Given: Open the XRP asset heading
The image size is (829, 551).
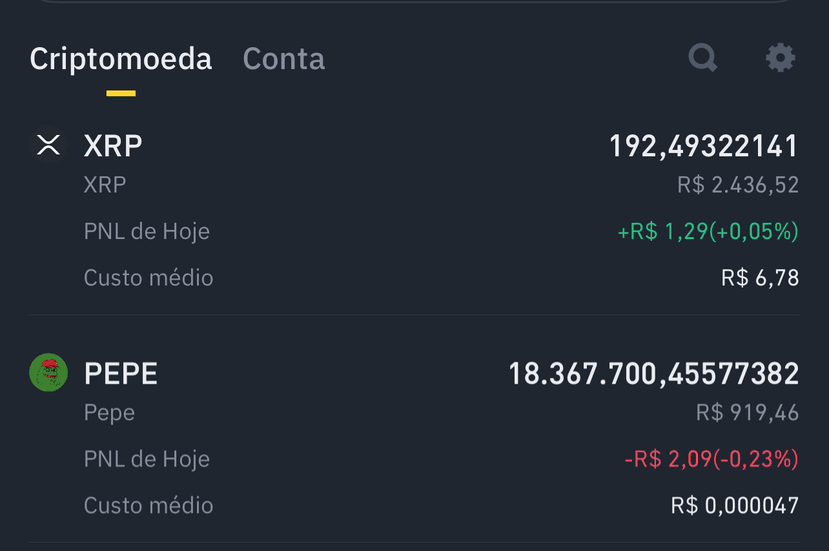Looking at the screenshot, I should (113, 145).
